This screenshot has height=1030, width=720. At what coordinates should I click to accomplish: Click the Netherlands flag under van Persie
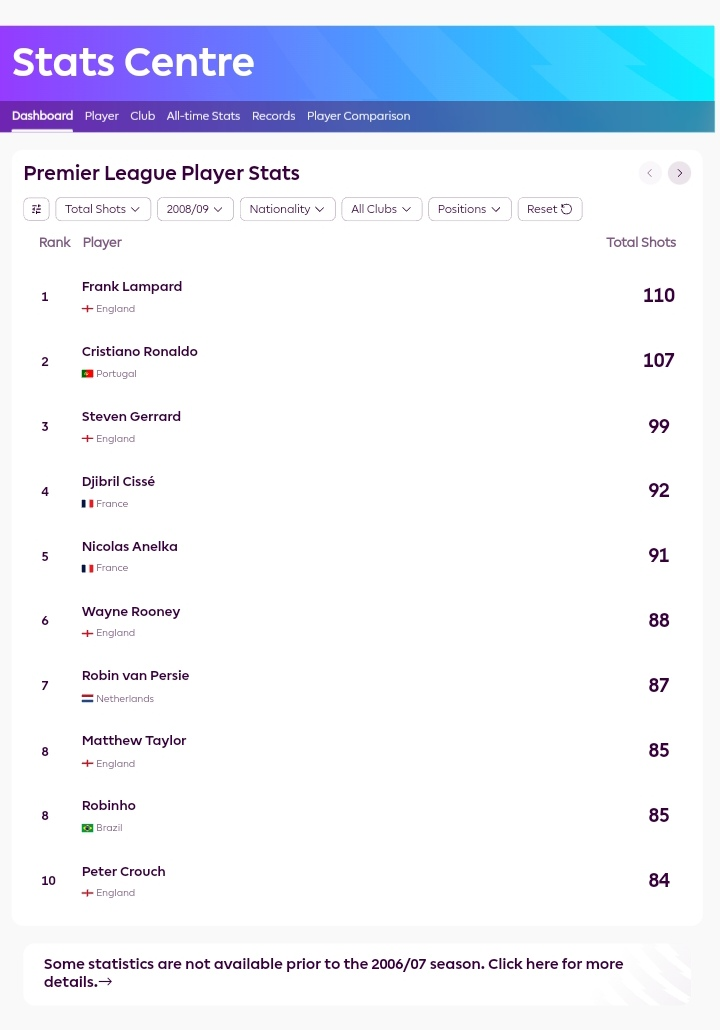coord(87,699)
